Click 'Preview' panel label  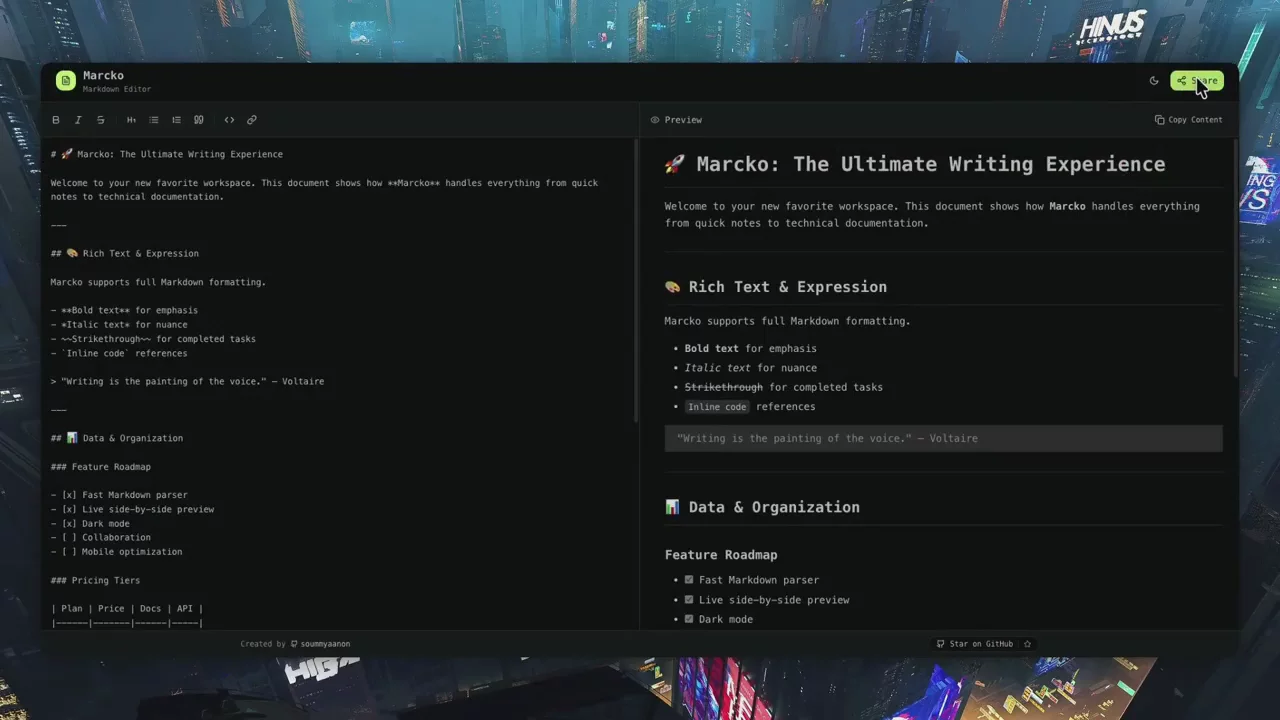click(x=683, y=120)
